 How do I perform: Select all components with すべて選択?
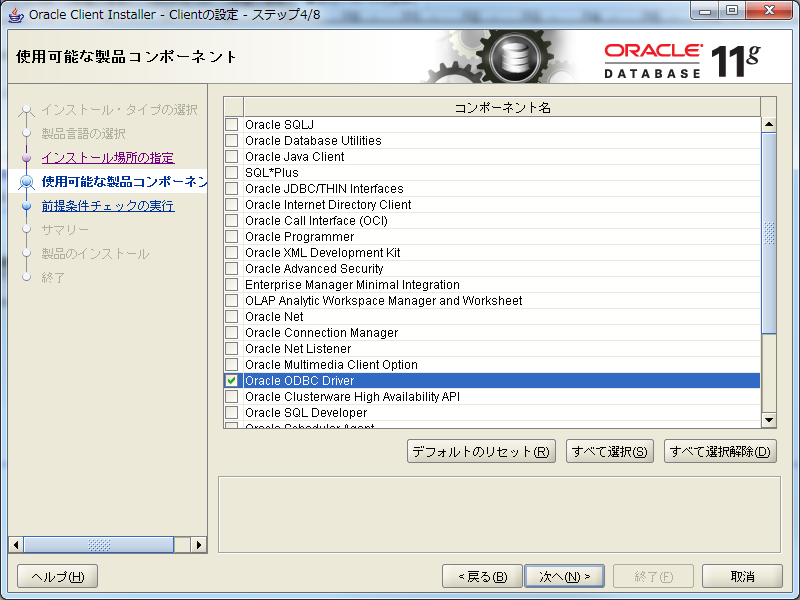click(x=609, y=451)
